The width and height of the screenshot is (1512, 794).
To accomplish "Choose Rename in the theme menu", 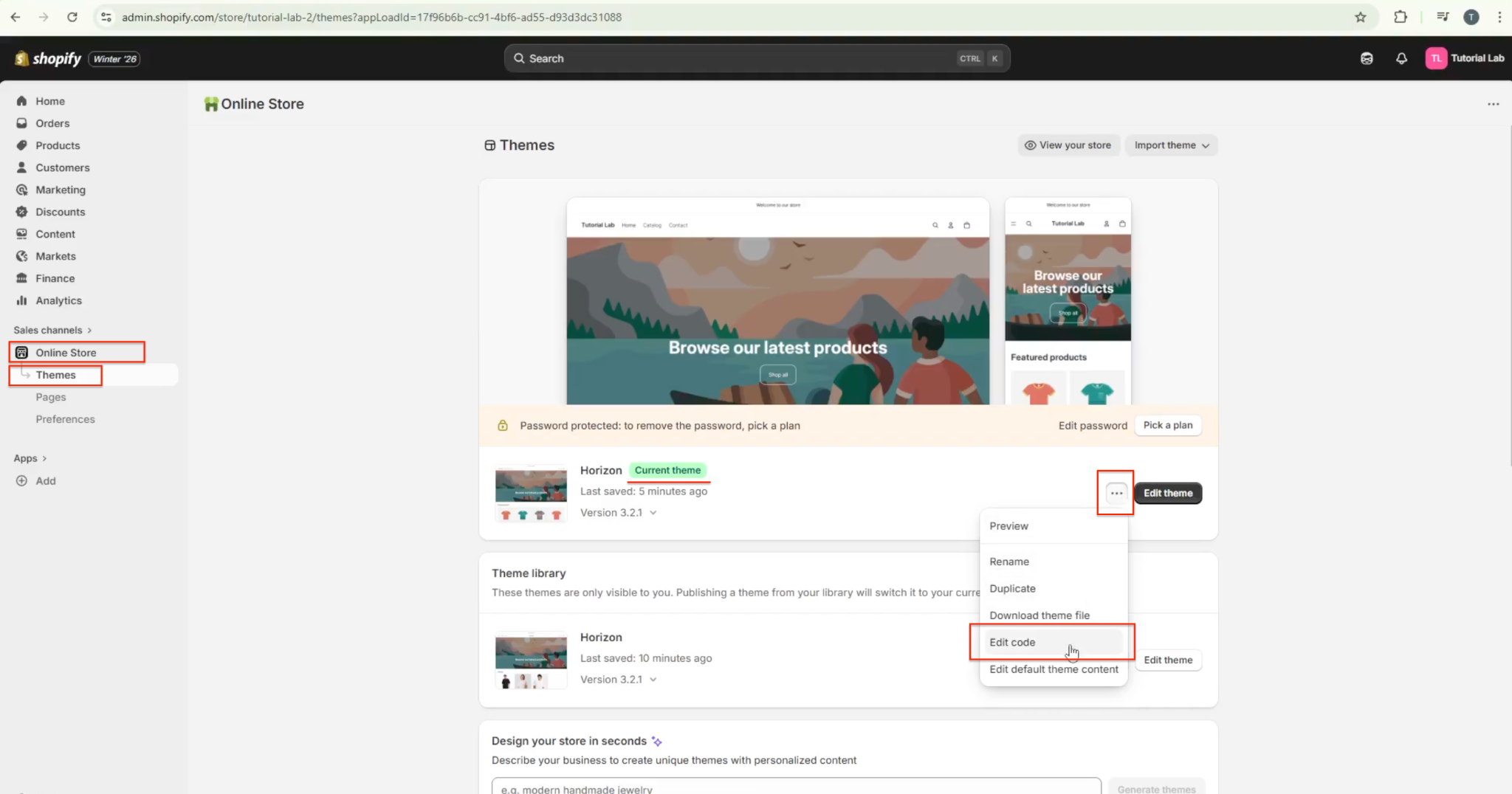I will (1054, 562).
